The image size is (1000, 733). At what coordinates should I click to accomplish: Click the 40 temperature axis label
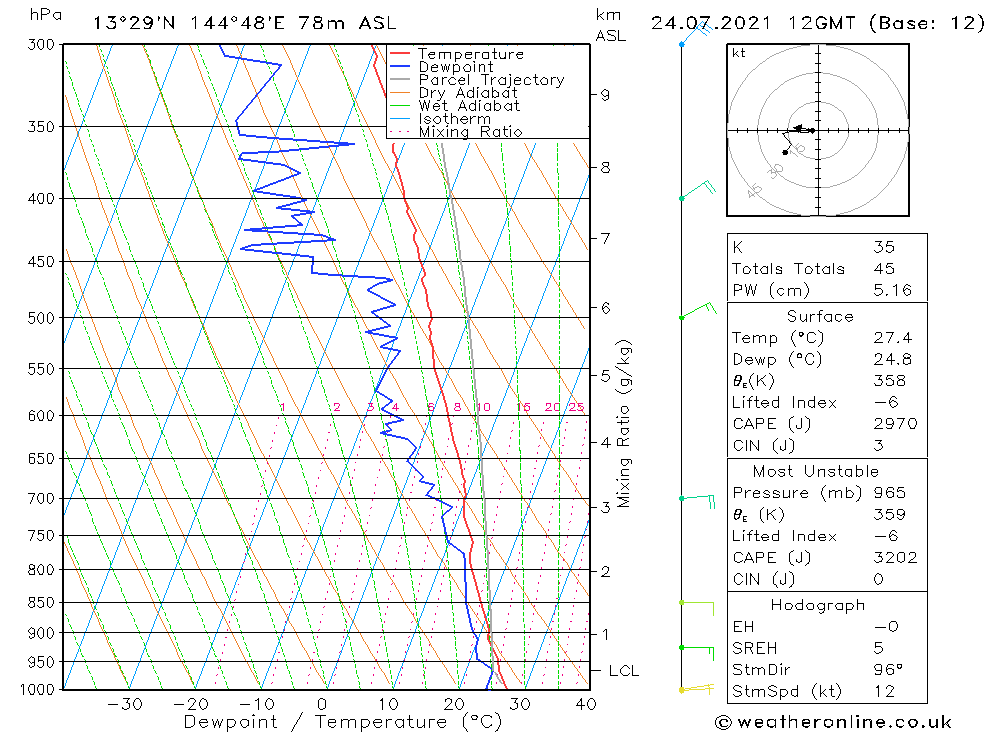[586, 704]
